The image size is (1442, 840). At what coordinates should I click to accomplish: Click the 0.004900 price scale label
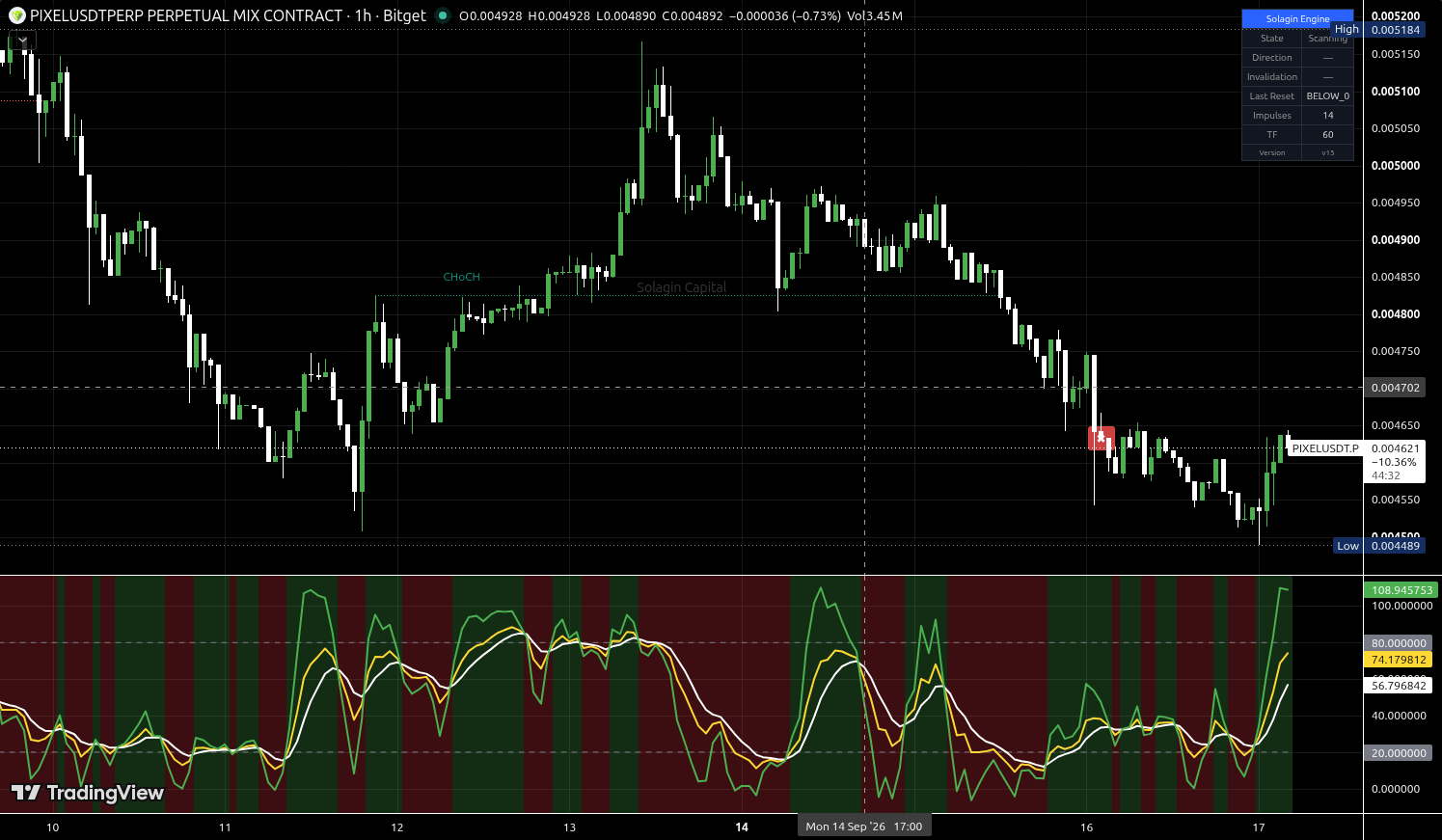pyautogui.click(x=1395, y=240)
